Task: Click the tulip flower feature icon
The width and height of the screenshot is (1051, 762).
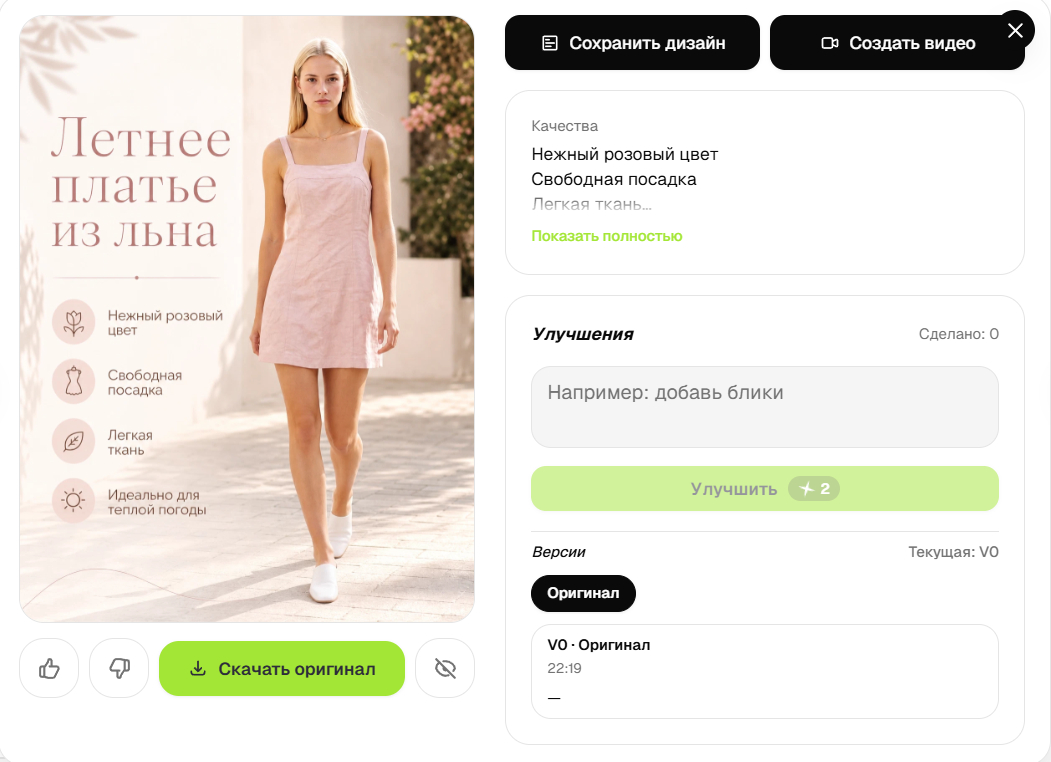Action: click(74, 322)
